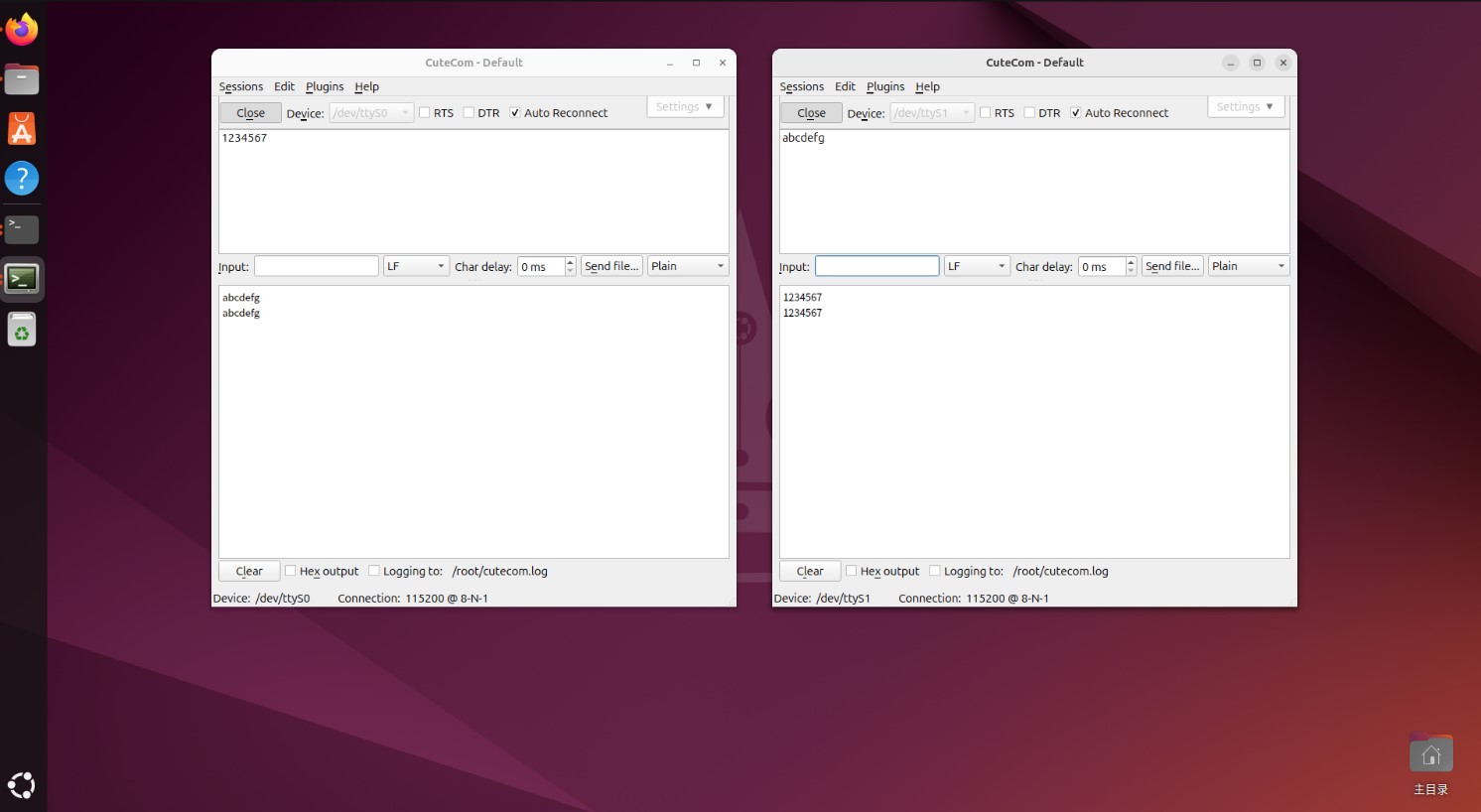
Task: Open Firefox from the dock
Action: (x=22, y=29)
